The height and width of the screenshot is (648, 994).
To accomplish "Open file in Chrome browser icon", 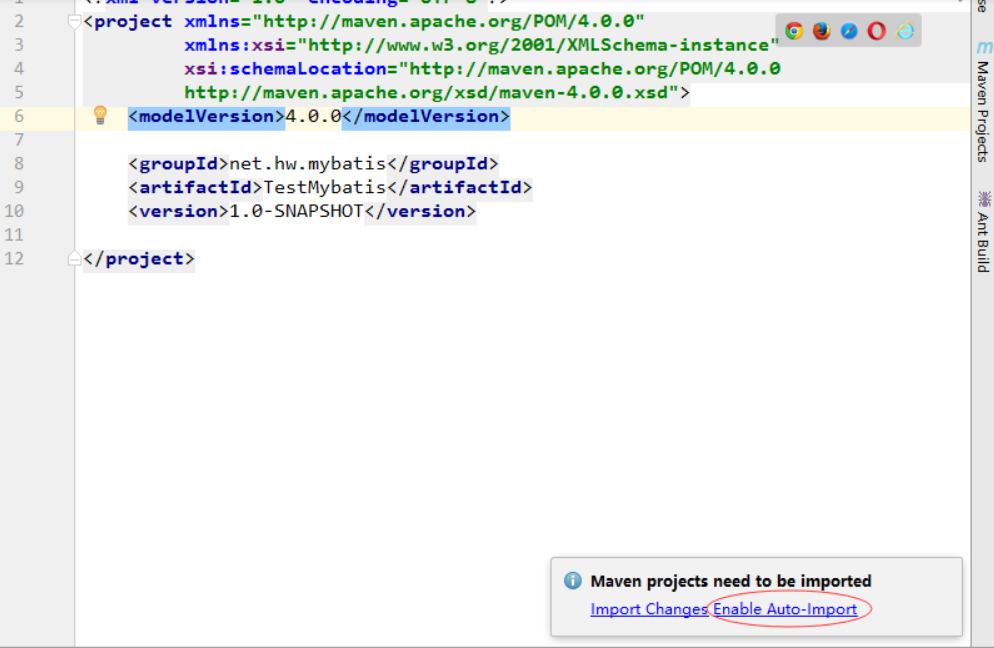I will point(794,30).
